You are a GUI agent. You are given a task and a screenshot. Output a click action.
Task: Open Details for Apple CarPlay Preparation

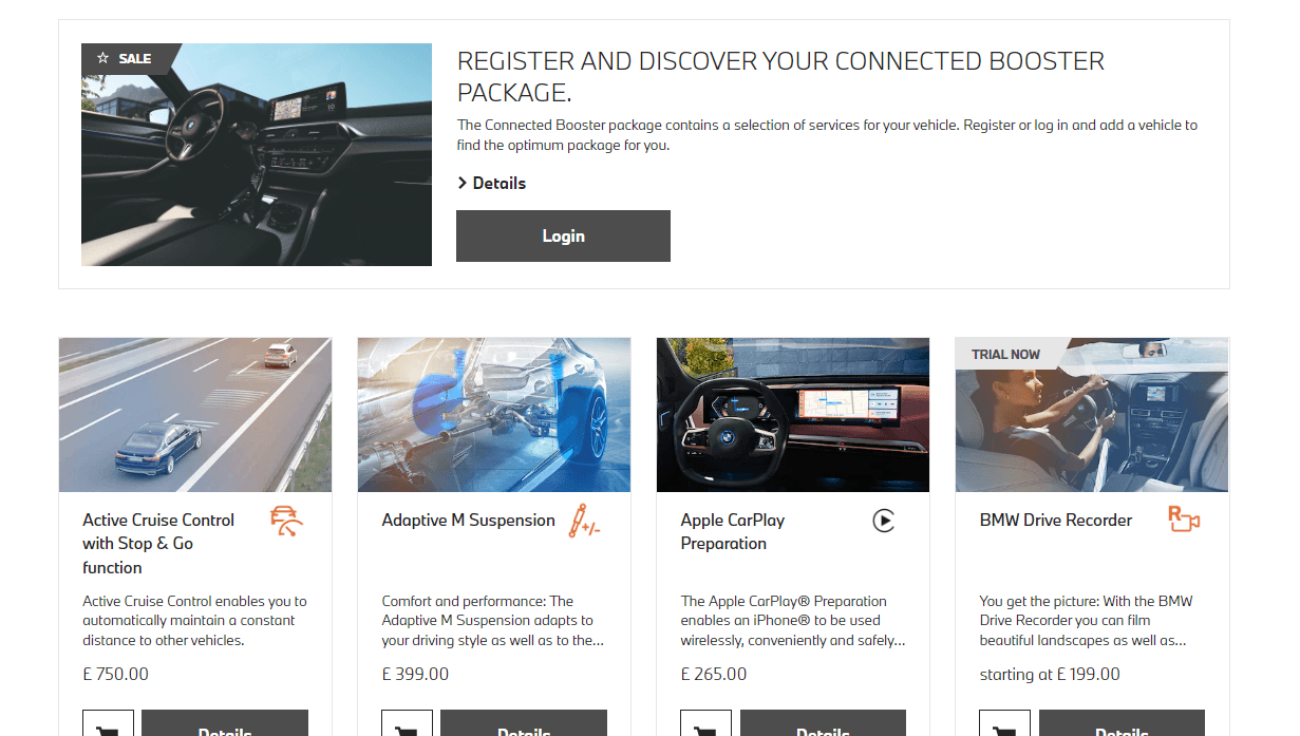click(823, 724)
